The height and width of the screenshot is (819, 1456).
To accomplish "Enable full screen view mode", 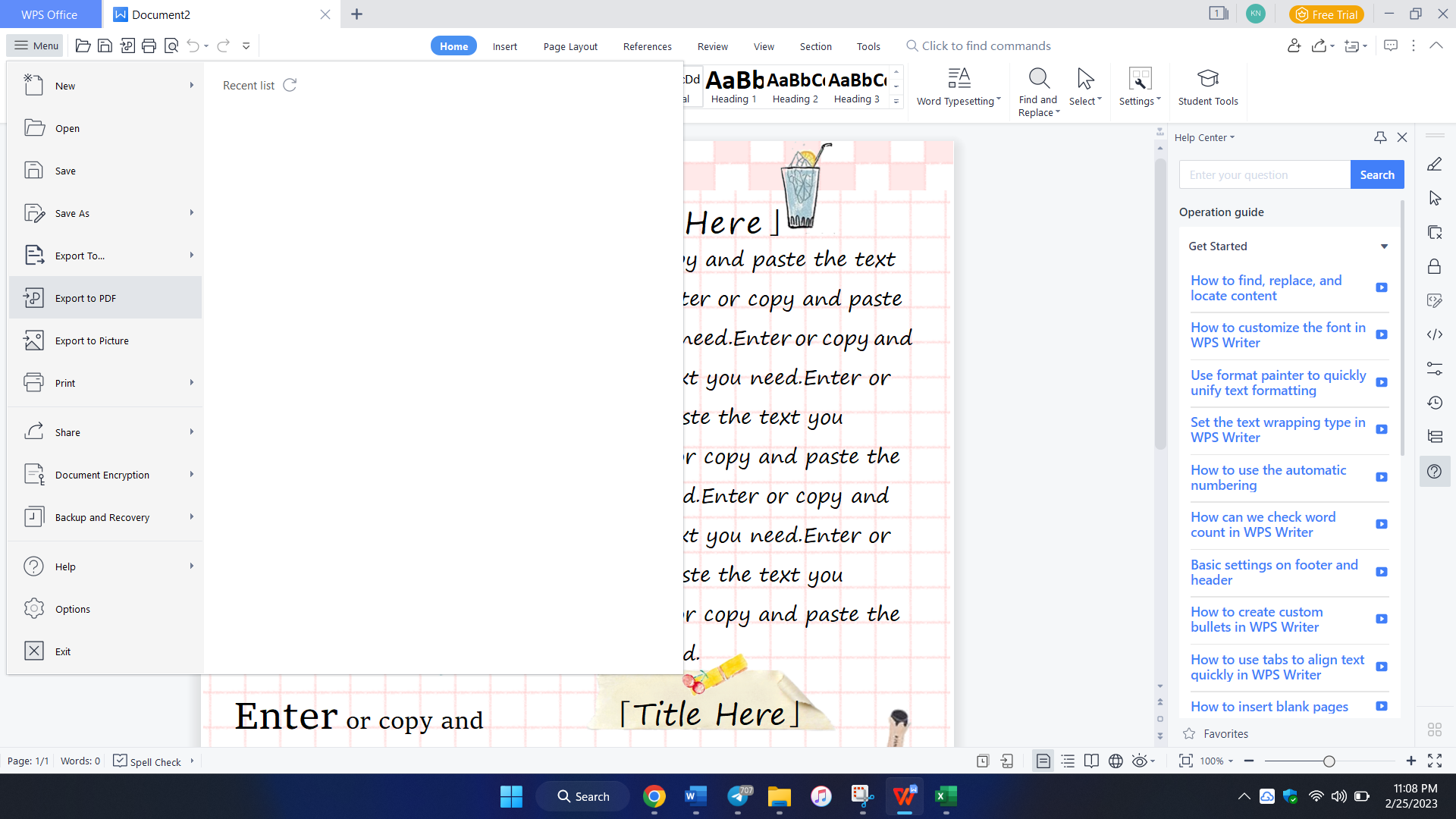I will [x=1436, y=761].
